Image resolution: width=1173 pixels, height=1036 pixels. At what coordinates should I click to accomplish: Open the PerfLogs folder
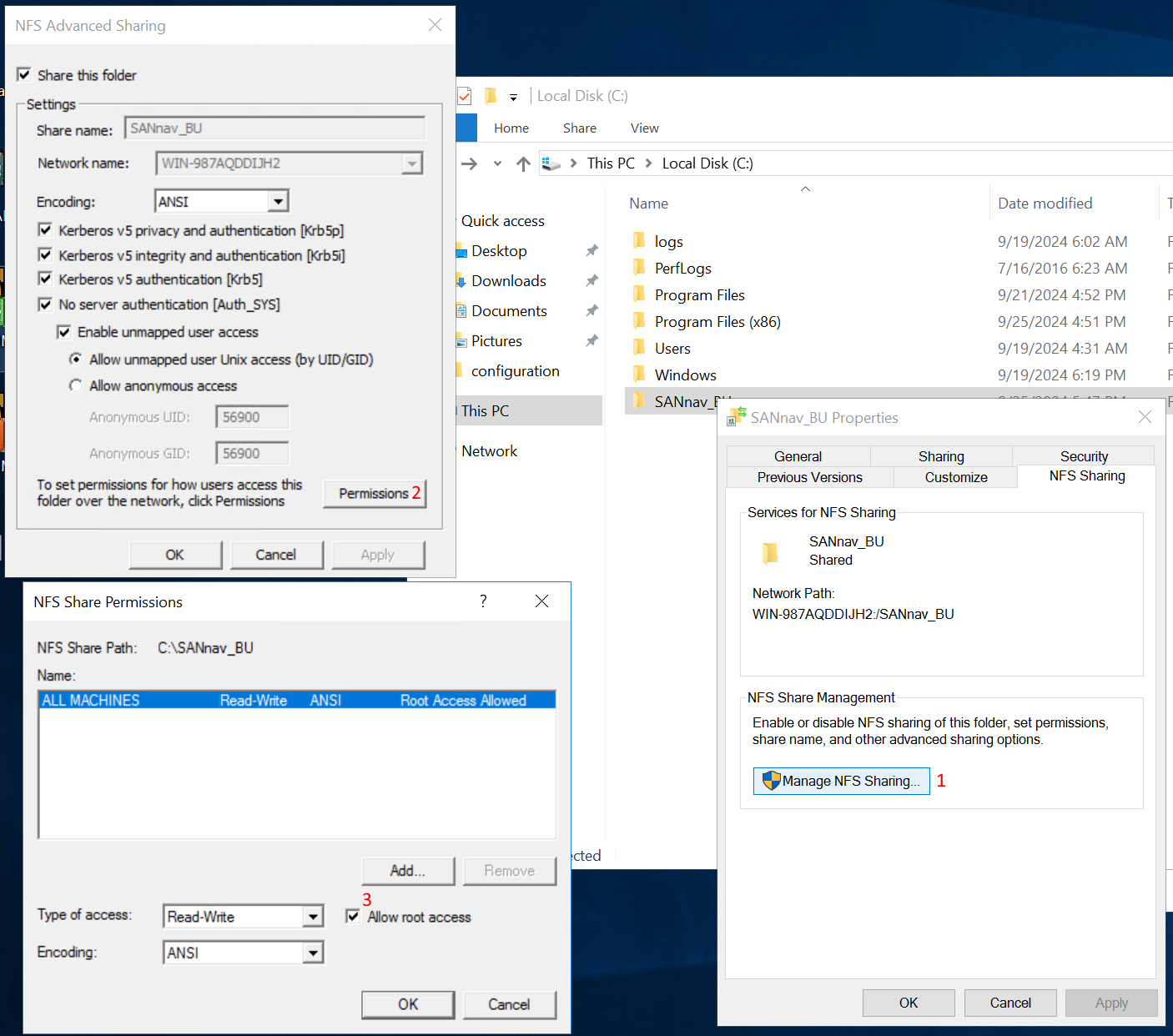682,268
